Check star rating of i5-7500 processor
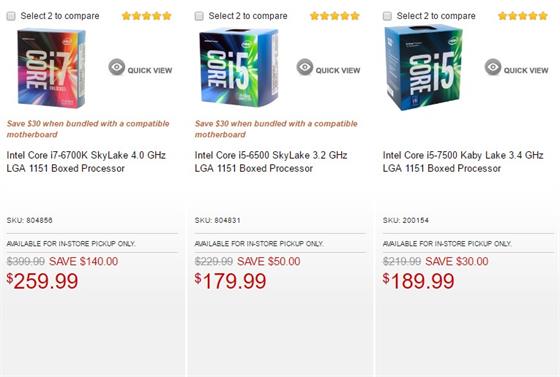Screen dimensions: 560x377 click(523, 16)
